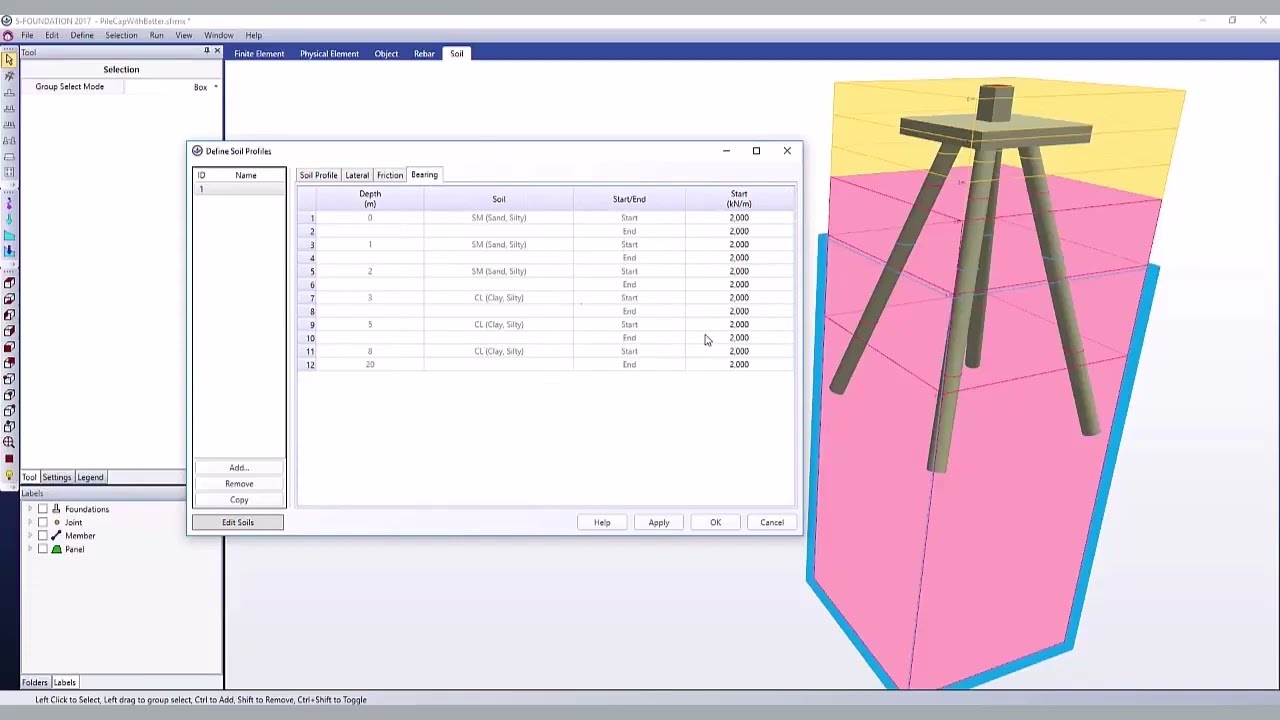Switch to the Finite Element tab
The image size is (1280, 720).
pyautogui.click(x=259, y=53)
